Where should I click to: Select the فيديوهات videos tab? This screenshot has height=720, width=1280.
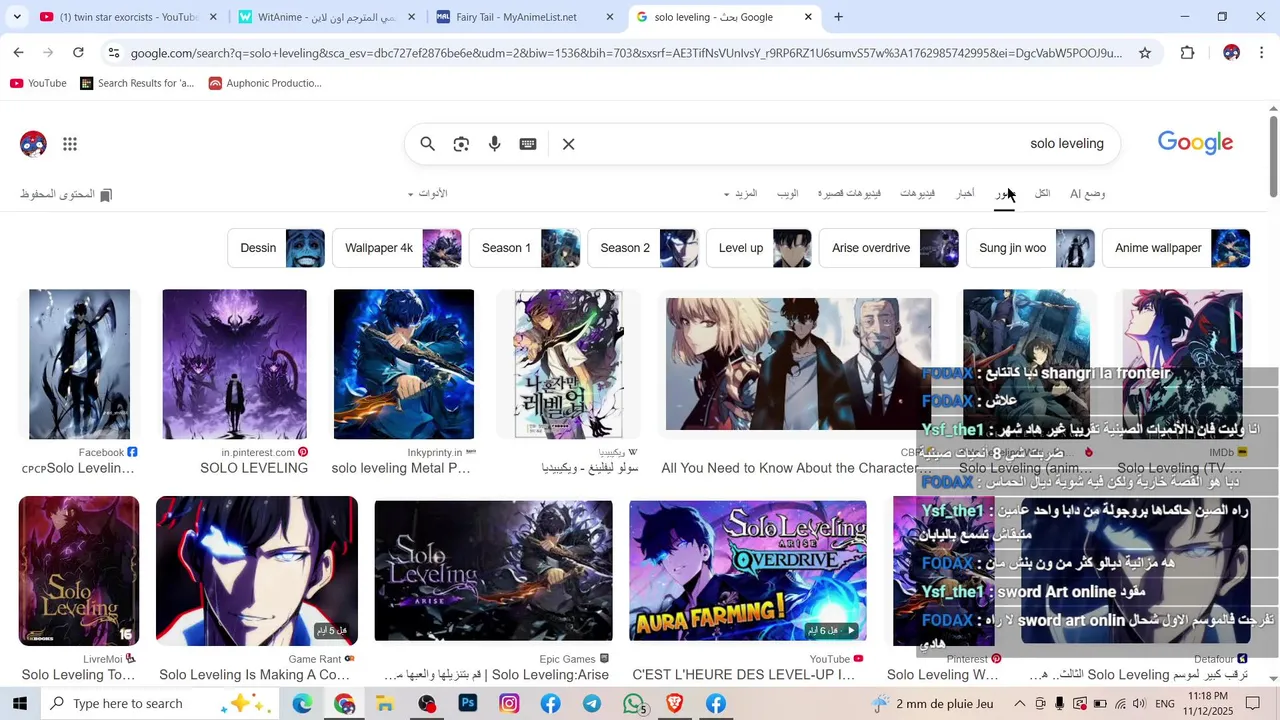point(917,194)
